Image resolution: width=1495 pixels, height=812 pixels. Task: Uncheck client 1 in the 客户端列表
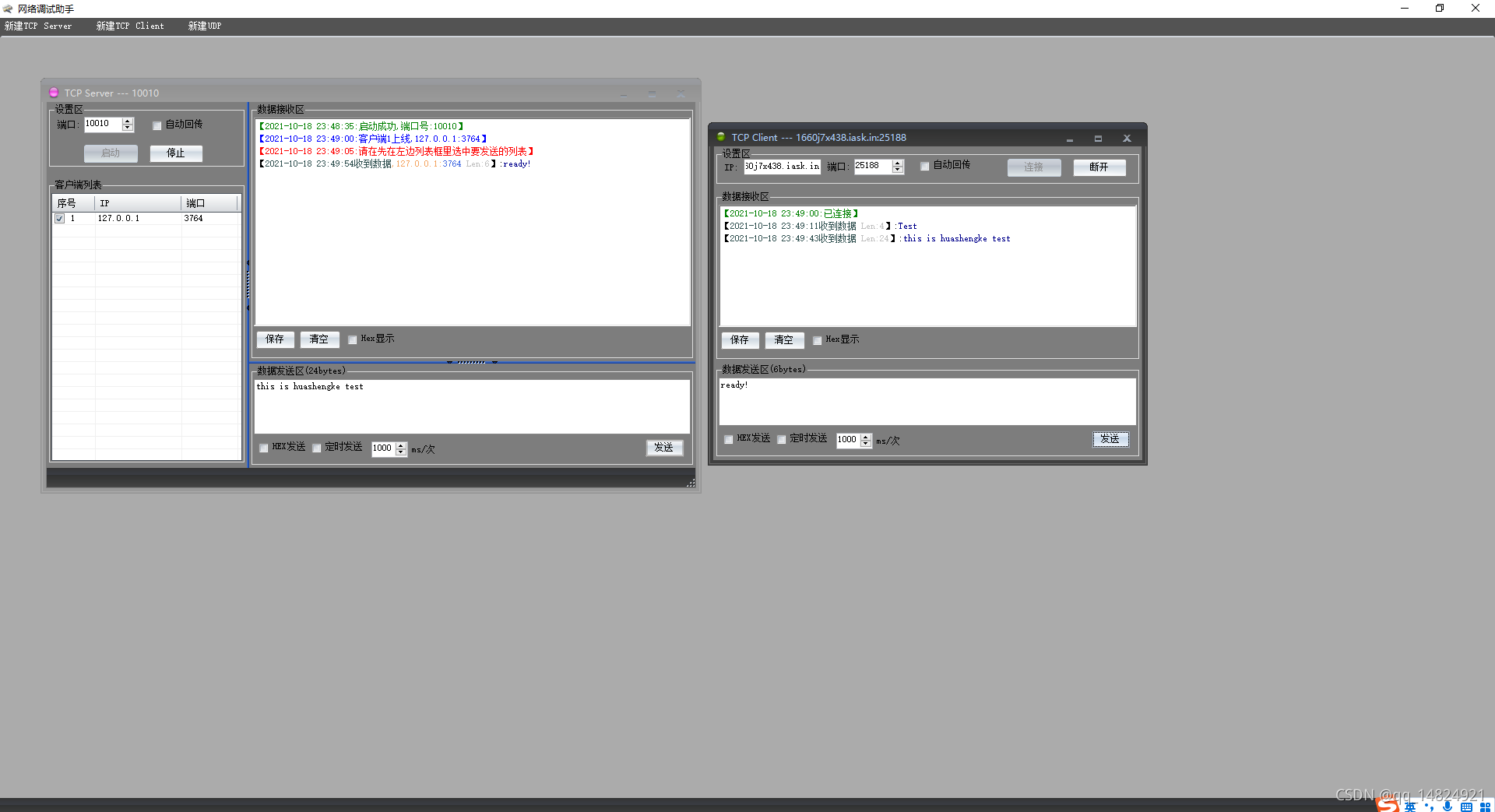[x=60, y=219]
